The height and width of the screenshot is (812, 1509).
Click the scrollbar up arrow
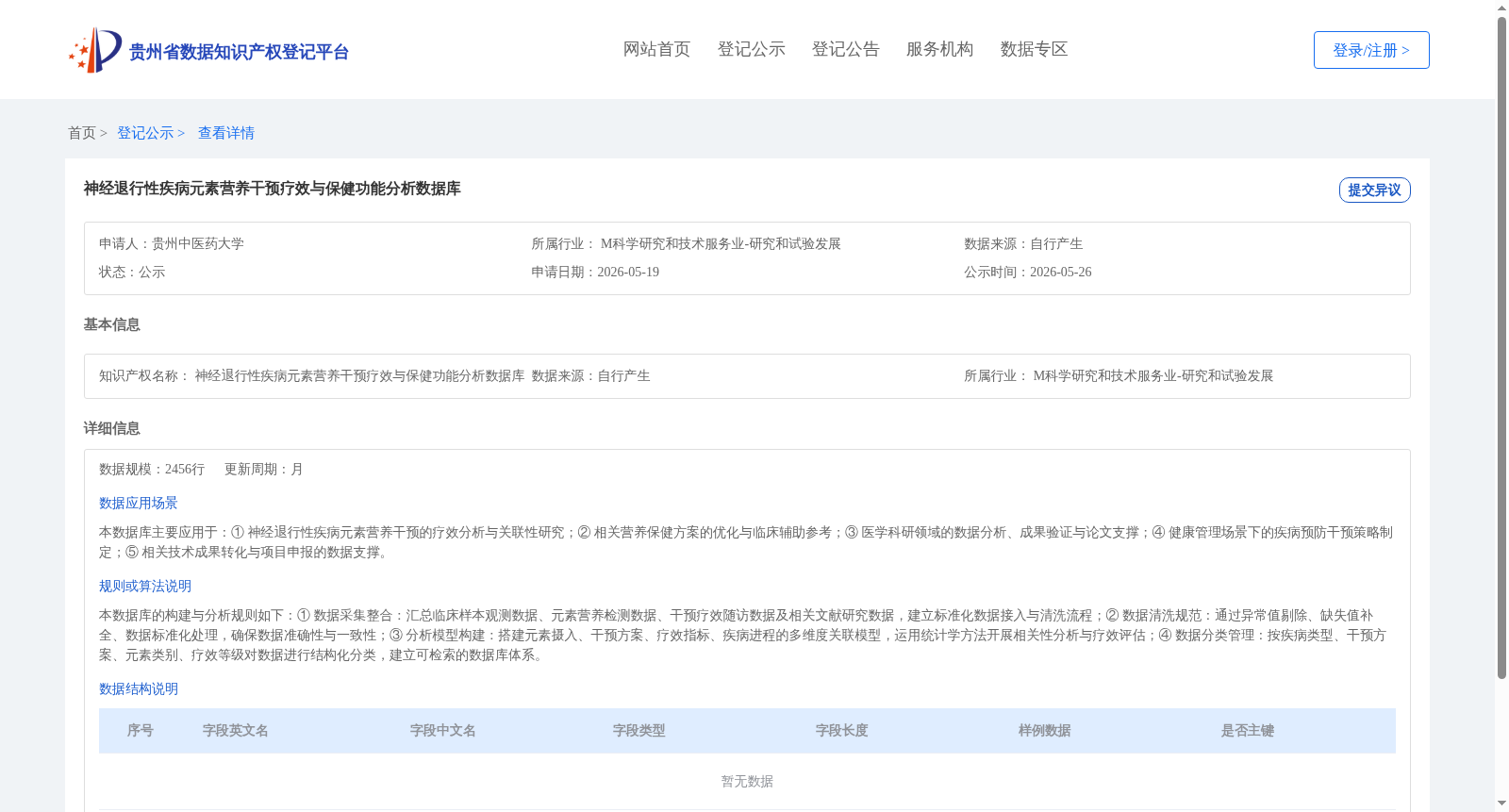[x=1501, y=8]
